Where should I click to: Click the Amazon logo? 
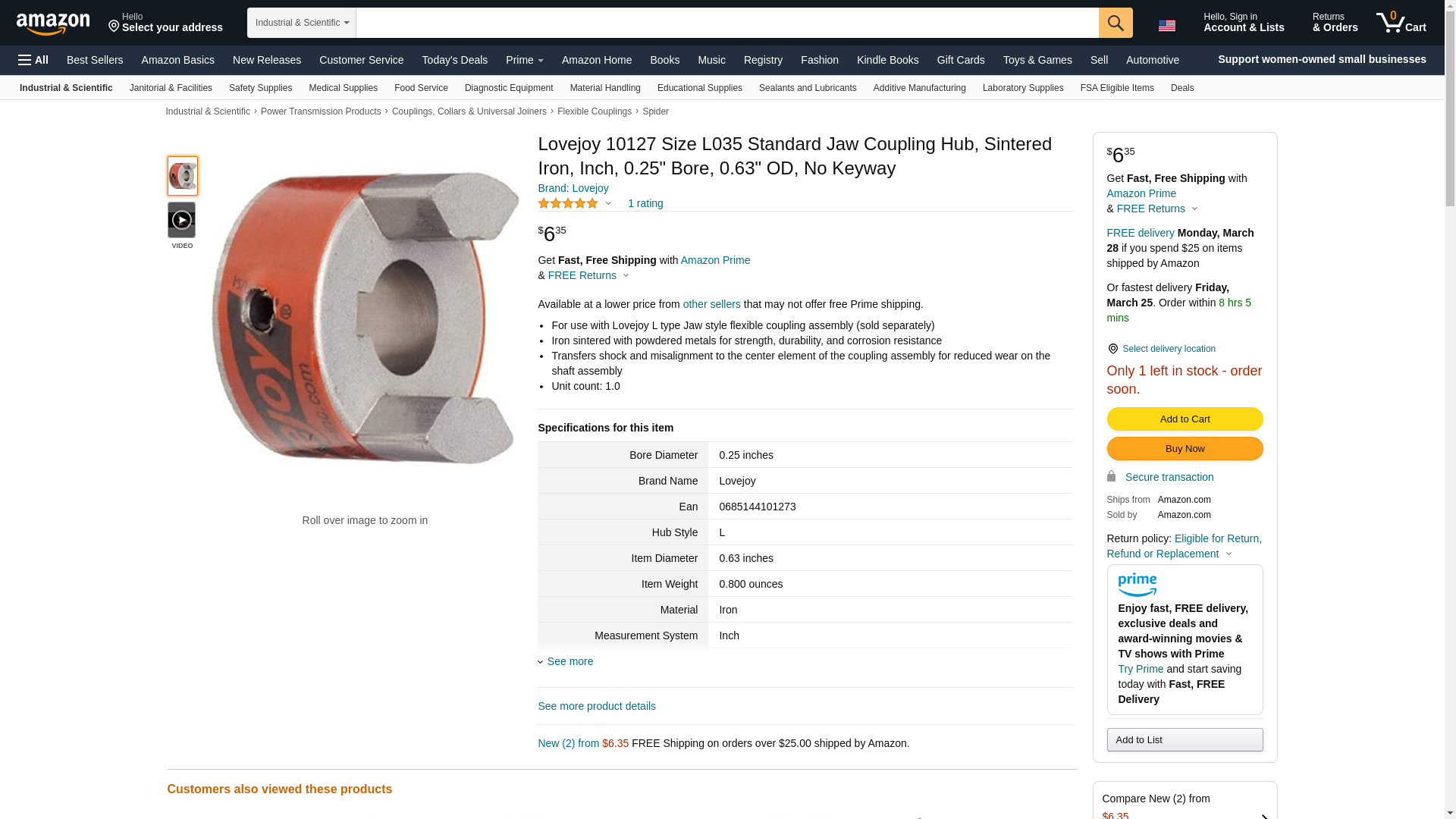[53, 24]
